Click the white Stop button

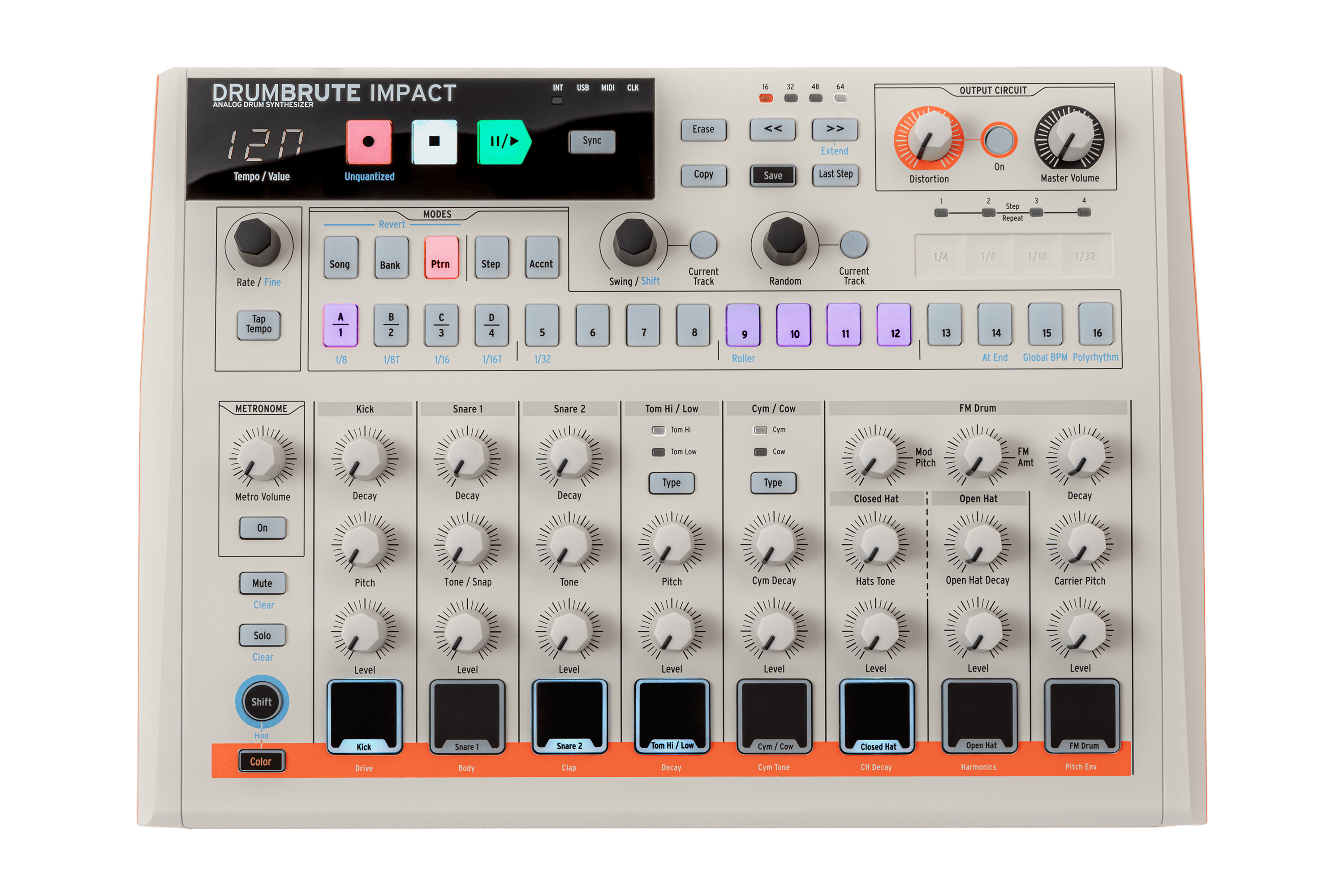pyautogui.click(x=434, y=142)
